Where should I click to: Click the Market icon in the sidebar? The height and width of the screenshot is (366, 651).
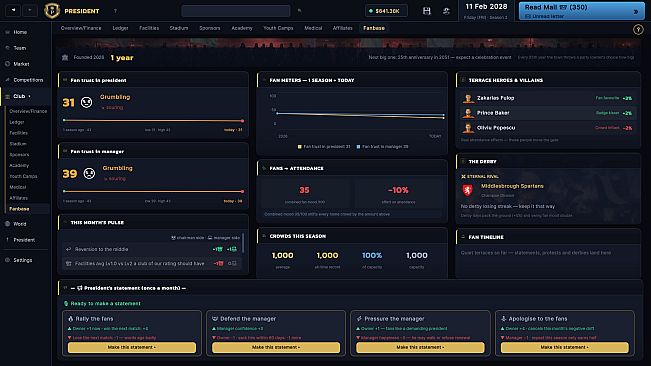[7, 64]
